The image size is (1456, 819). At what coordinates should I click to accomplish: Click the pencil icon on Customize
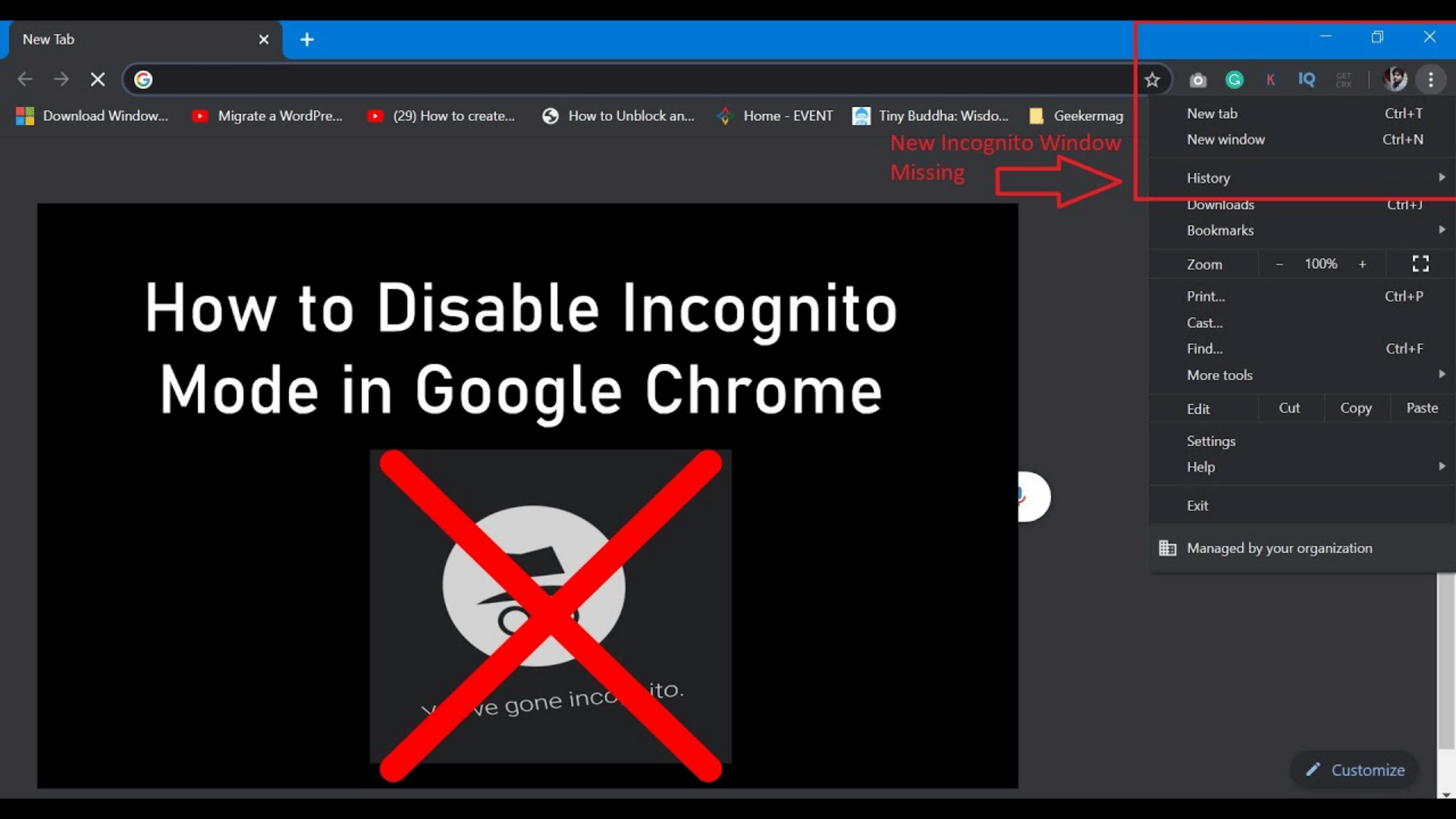[x=1313, y=770]
